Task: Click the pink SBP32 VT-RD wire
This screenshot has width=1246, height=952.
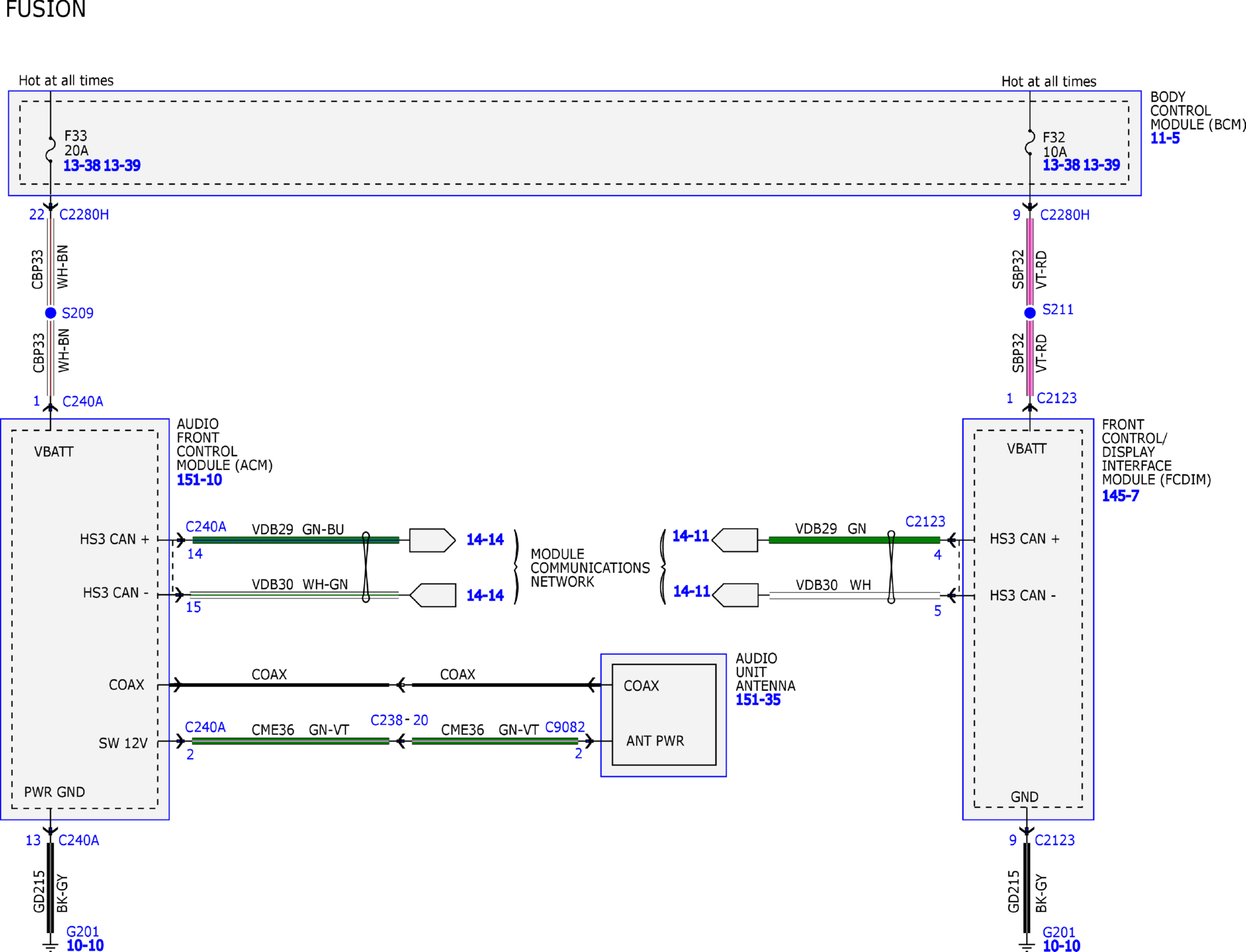Action: (x=1030, y=262)
